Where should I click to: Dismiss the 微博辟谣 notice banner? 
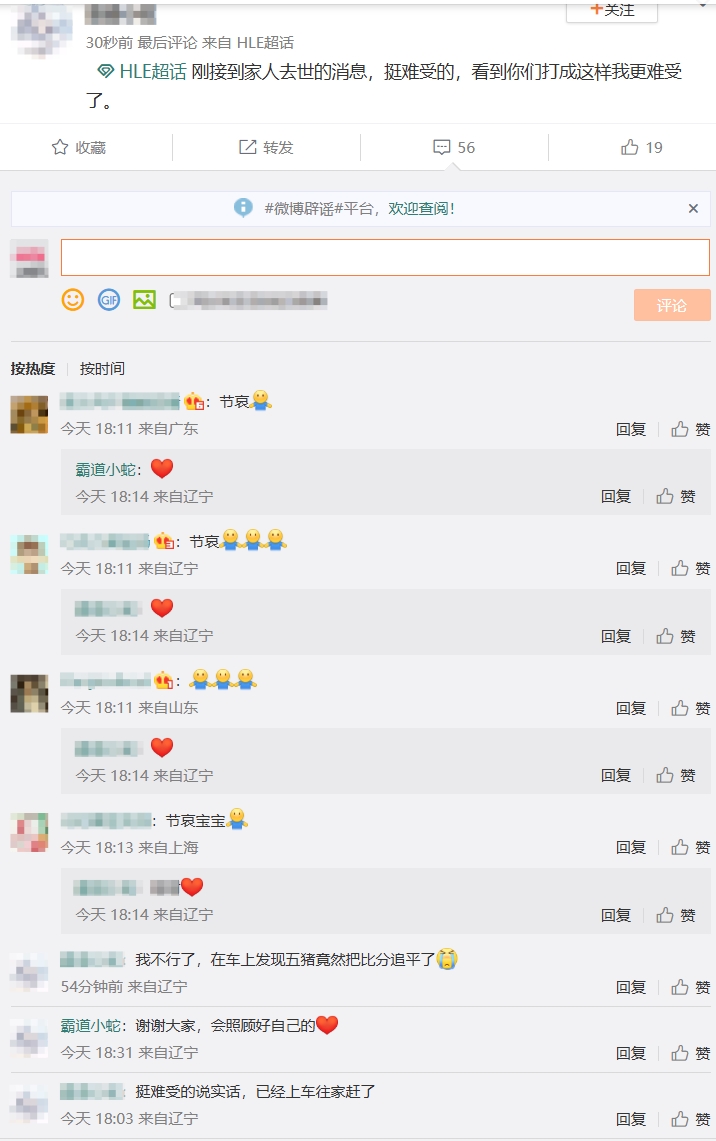693,209
